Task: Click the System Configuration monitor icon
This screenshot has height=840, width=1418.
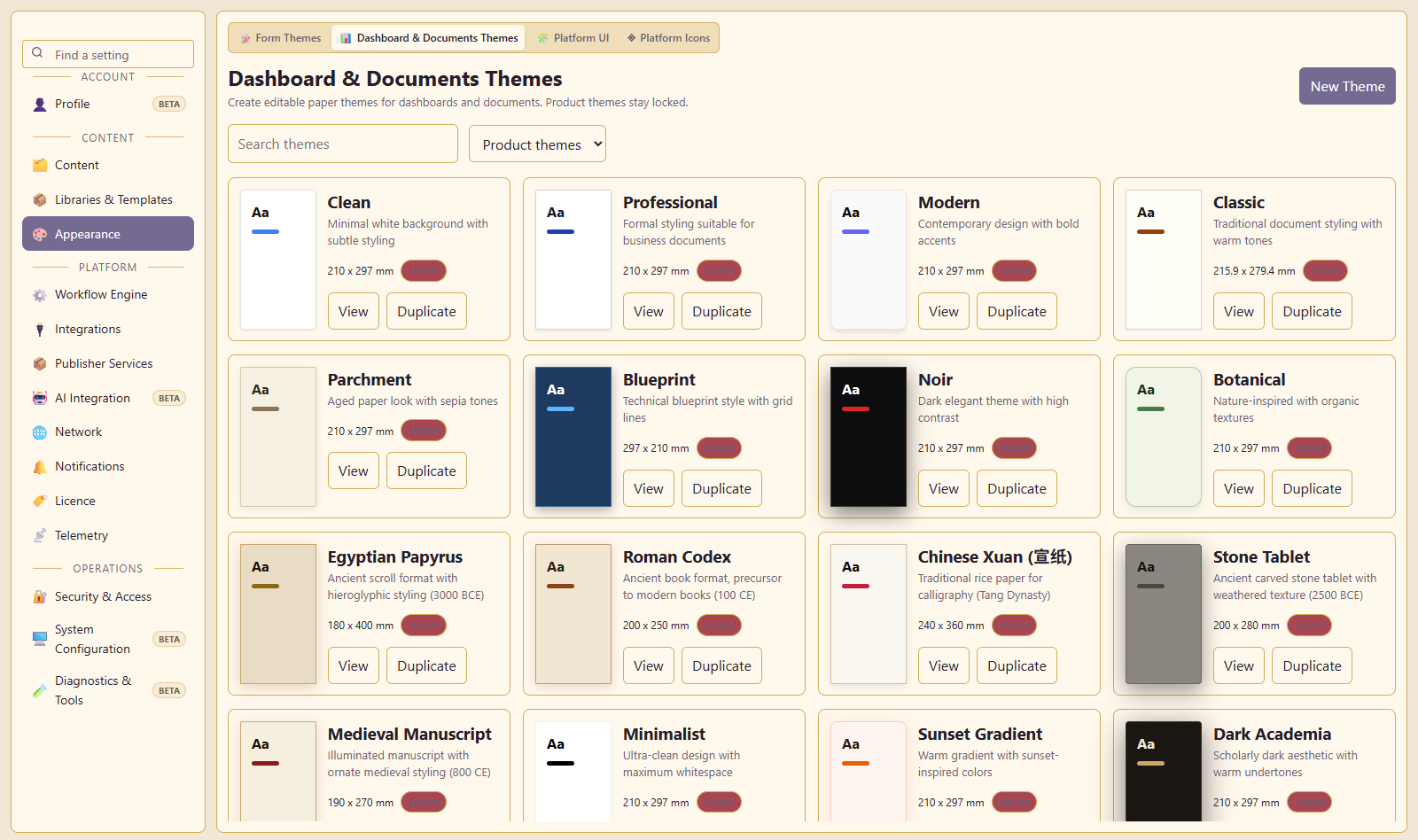Action: pos(40,639)
